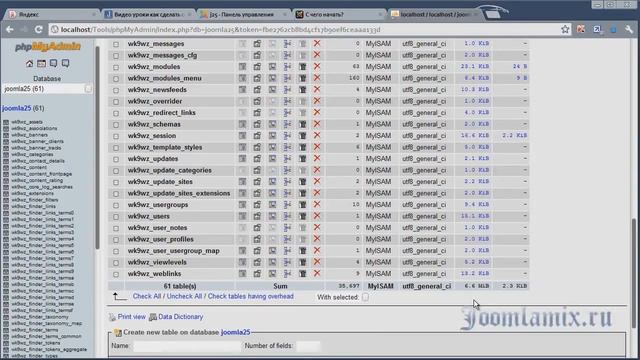This screenshot has width=640, height=360.
Task: Click the Check All link
Action: click(147, 296)
